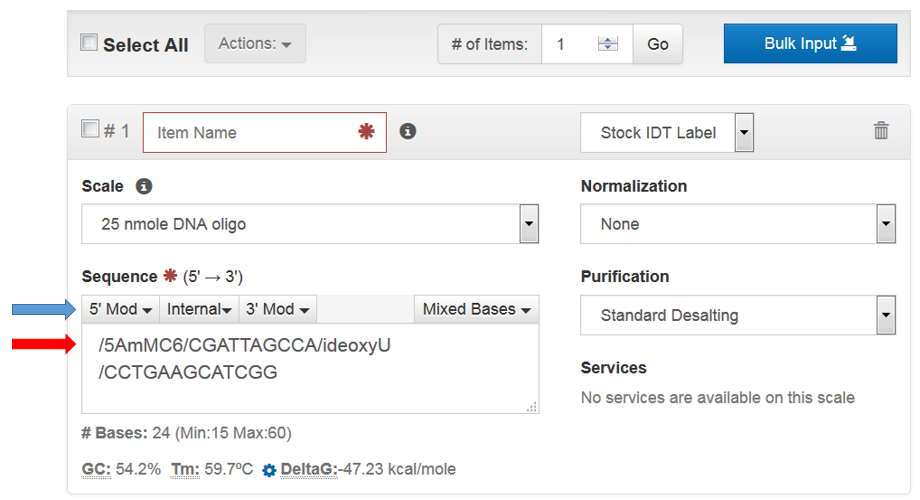Expand the Purification Standard Desalting dropdown

click(885, 315)
